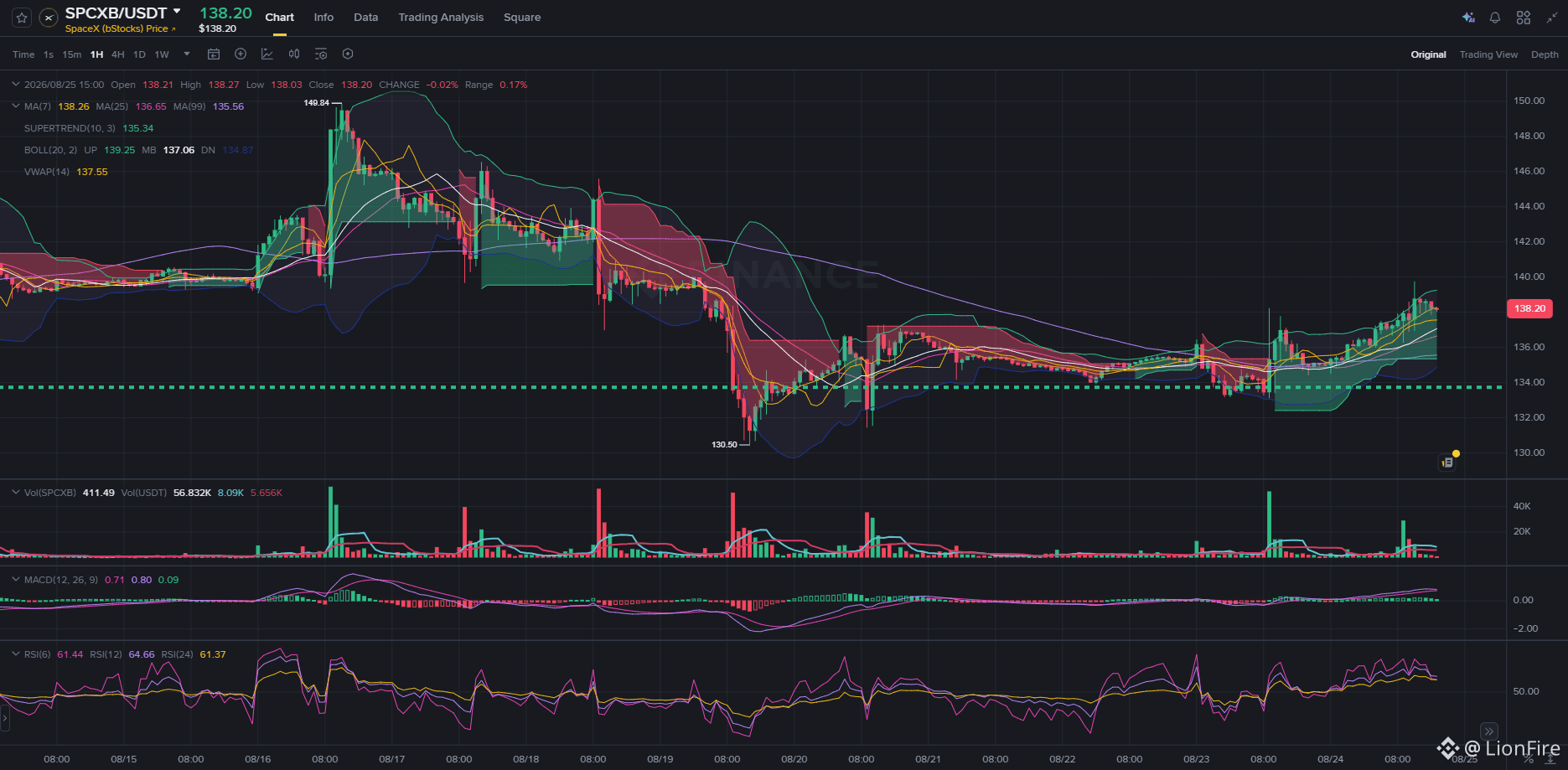Screen dimensions: 1568x770
Task: Click the MA(7) indicator label
Action: pos(38,106)
